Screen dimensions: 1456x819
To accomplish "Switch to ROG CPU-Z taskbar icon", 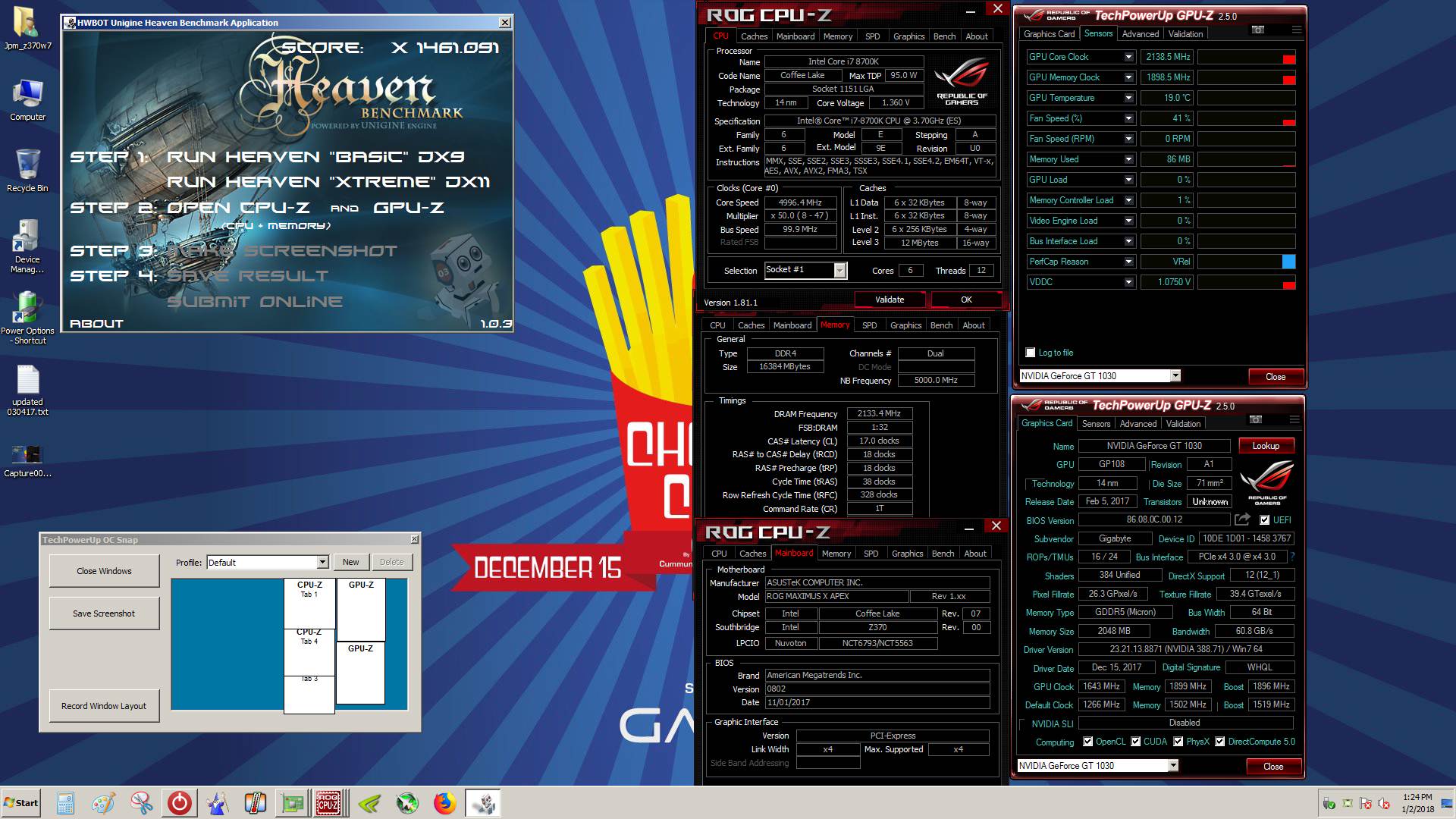I will pos(328,803).
